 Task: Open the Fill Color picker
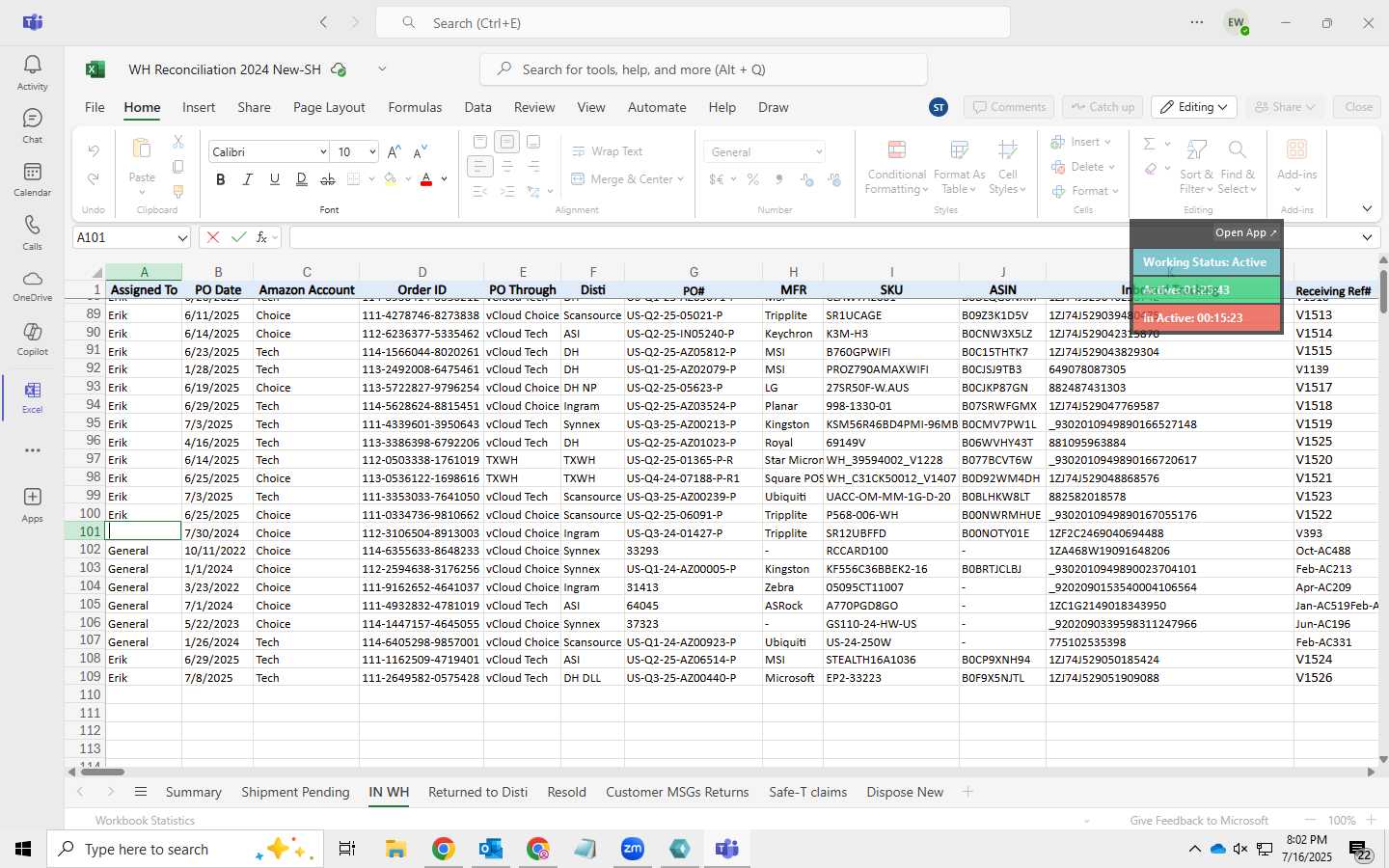click(391, 179)
